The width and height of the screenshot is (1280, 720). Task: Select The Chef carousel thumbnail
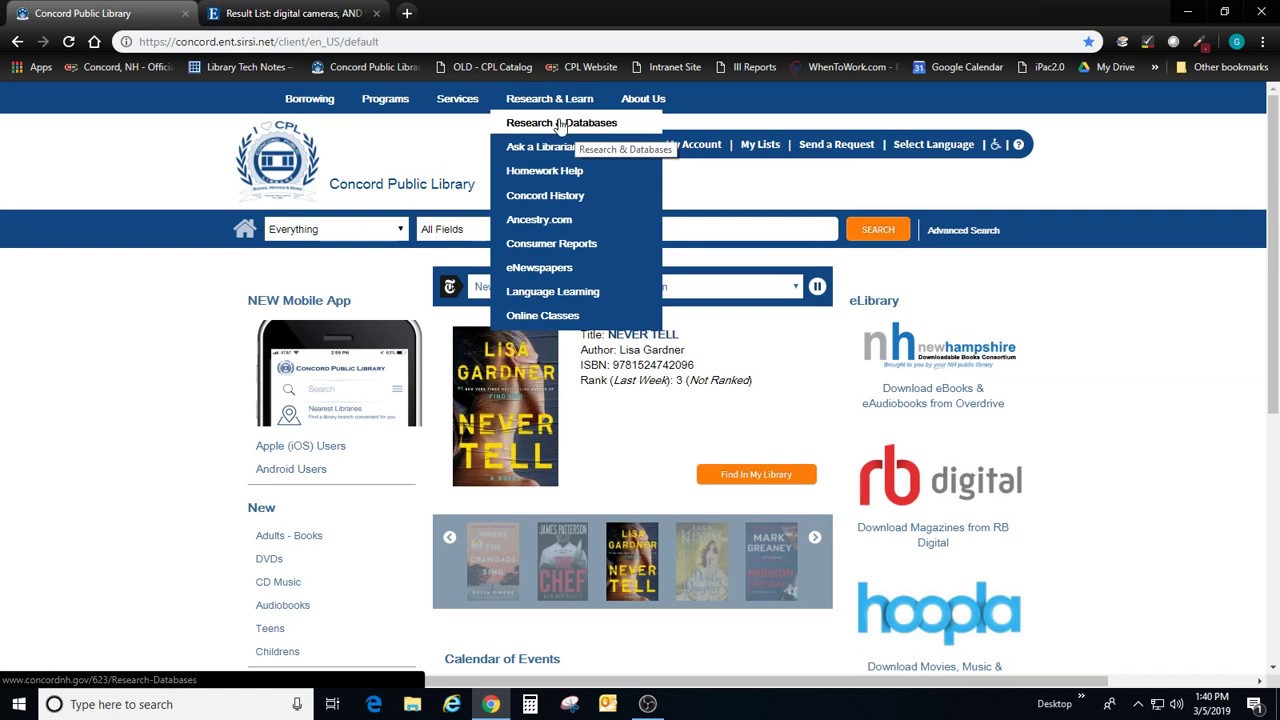pyautogui.click(x=562, y=562)
